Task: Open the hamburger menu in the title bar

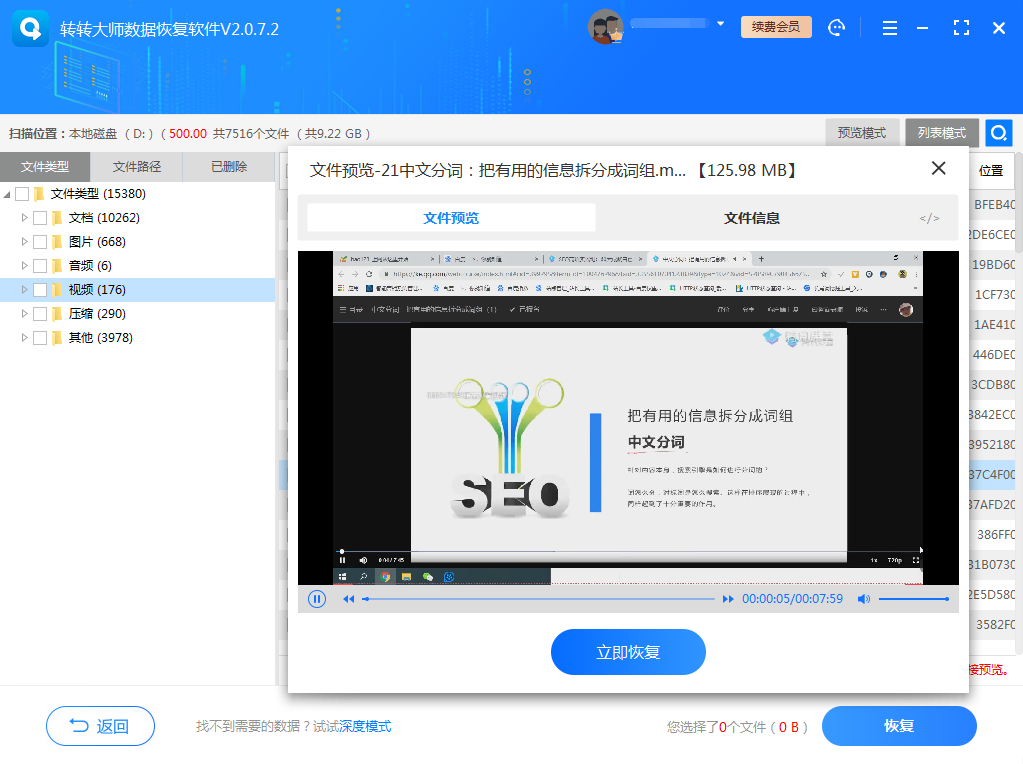Action: click(x=889, y=27)
